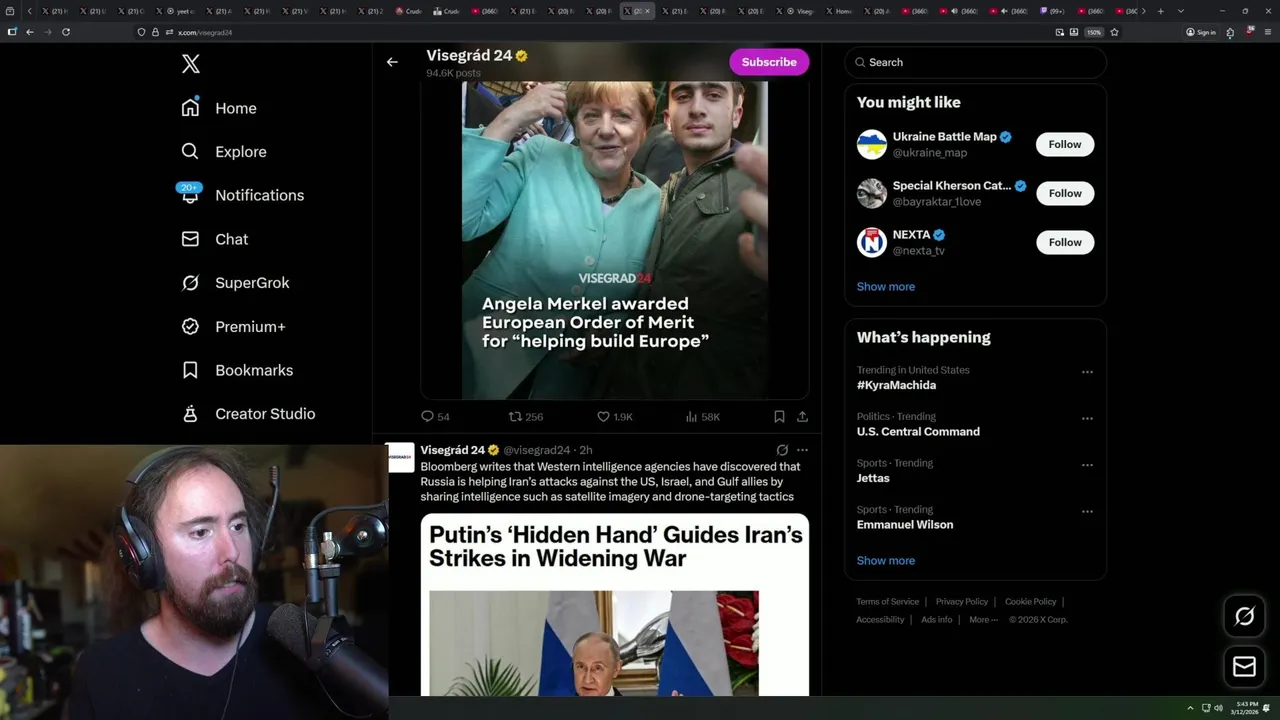Open the @visegrad24 handle link
This screenshot has width=1280, height=720.
(x=537, y=450)
